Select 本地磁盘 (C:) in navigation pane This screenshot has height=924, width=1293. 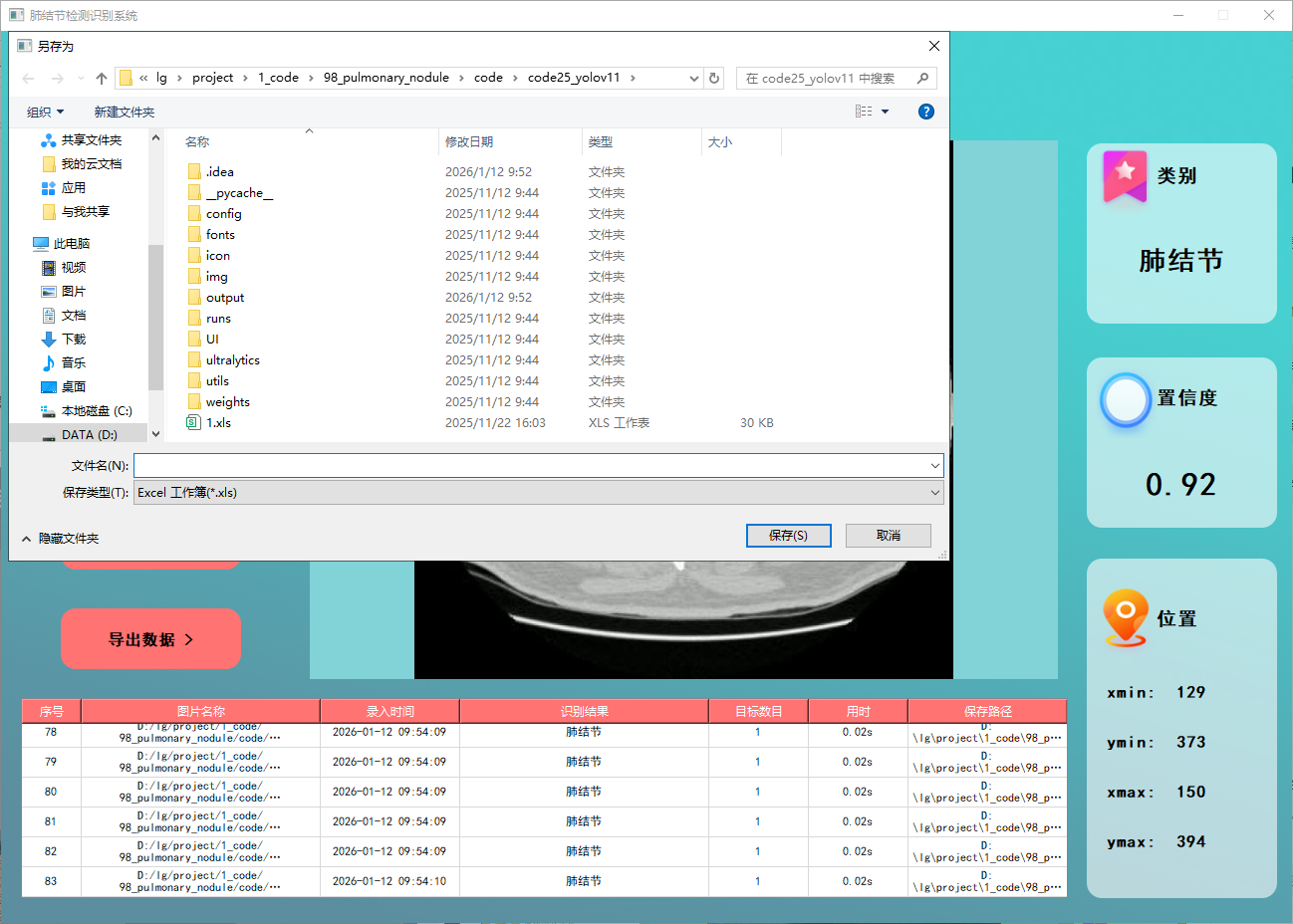coord(97,411)
